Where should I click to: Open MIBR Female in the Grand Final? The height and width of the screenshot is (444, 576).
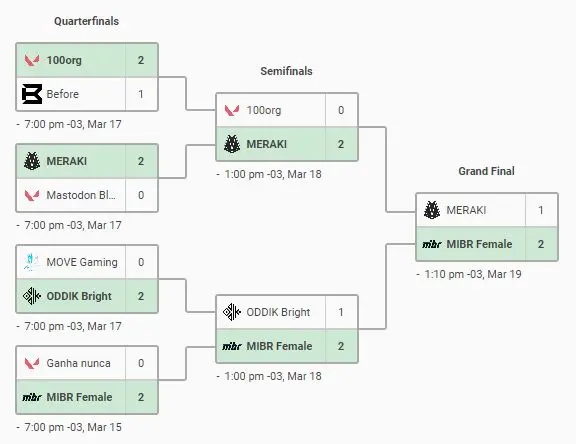[487, 244]
